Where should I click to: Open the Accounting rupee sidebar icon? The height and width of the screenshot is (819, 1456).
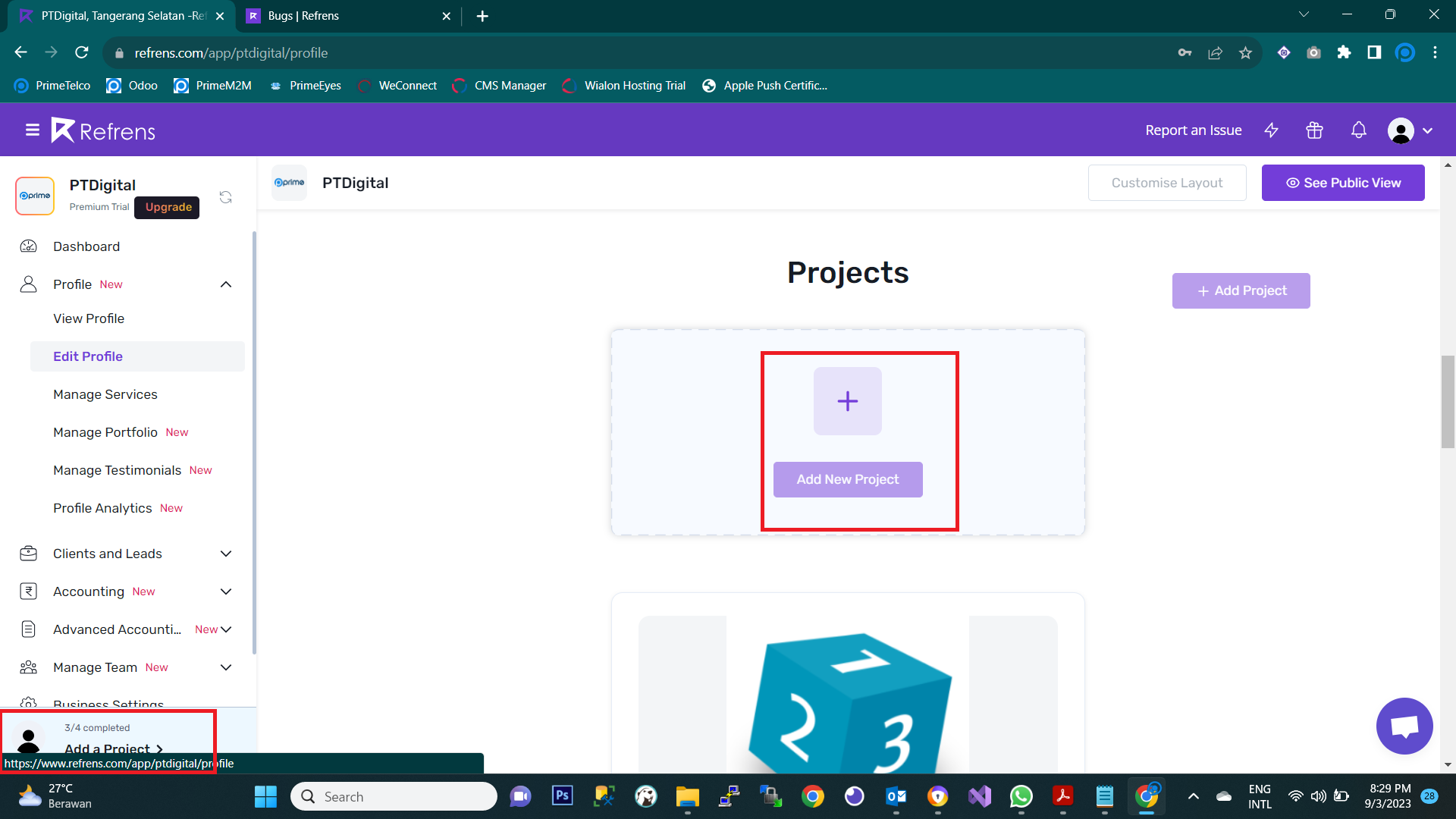(x=28, y=591)
